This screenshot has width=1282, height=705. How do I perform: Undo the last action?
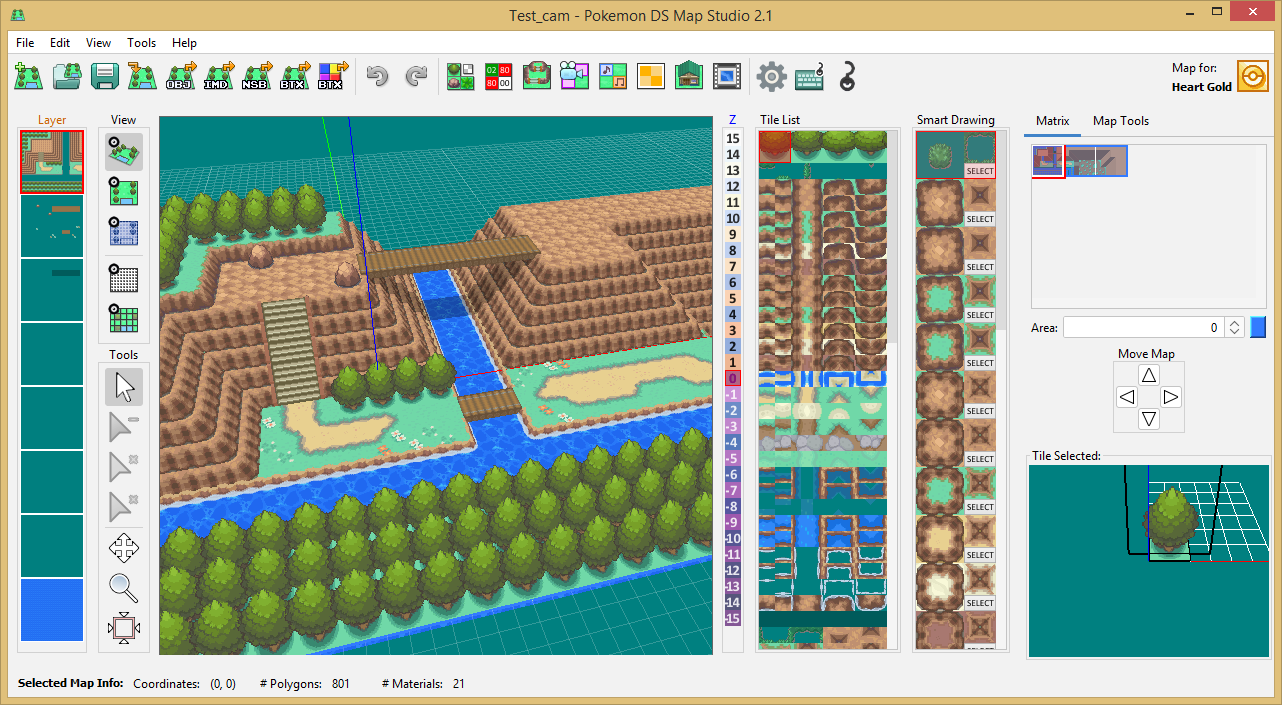(377, 76)
